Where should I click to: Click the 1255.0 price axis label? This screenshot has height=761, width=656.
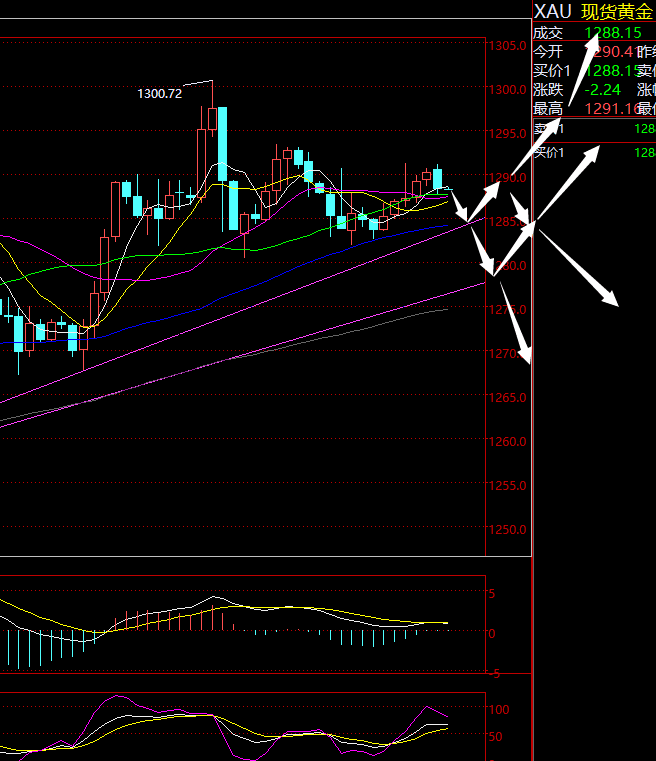click(508, 486)
